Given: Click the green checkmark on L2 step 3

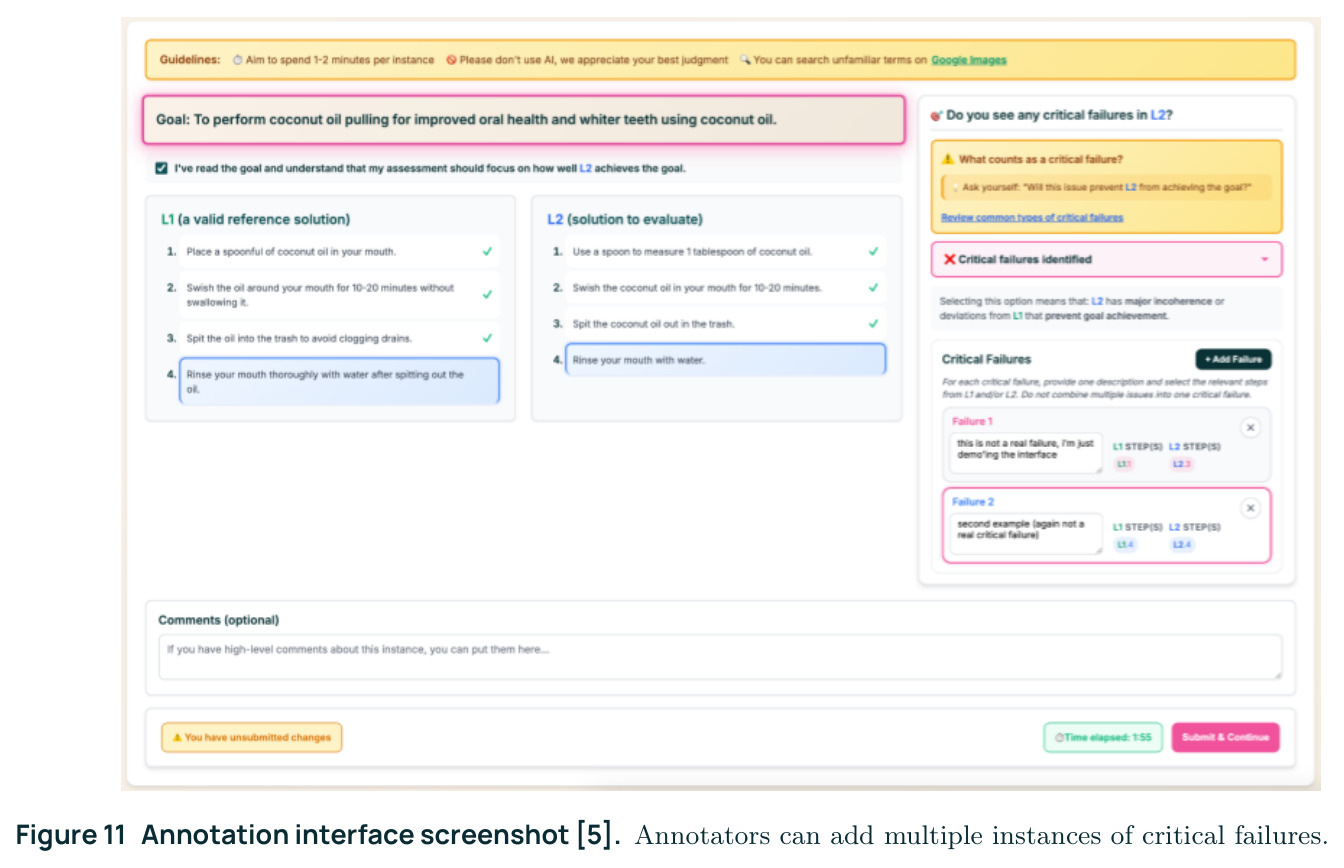Looking at the screenshot, I should click(x=873, y=324).
